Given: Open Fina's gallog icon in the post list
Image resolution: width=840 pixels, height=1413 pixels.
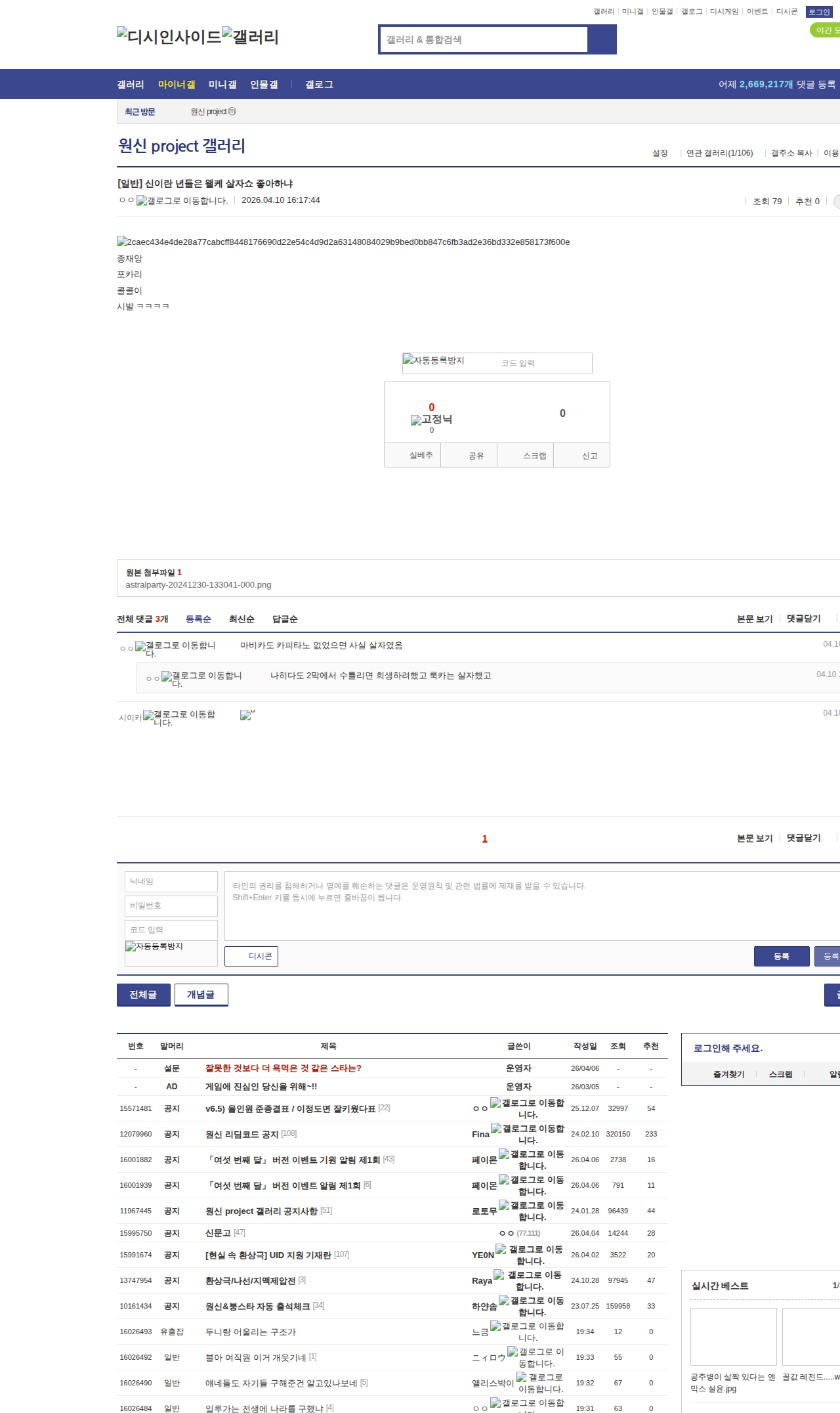Looking at the screenshot, I should tap(497, 1129).
